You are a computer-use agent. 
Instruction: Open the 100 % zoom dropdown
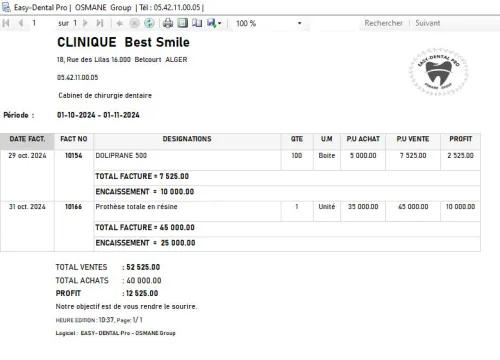tap(299, 23)
